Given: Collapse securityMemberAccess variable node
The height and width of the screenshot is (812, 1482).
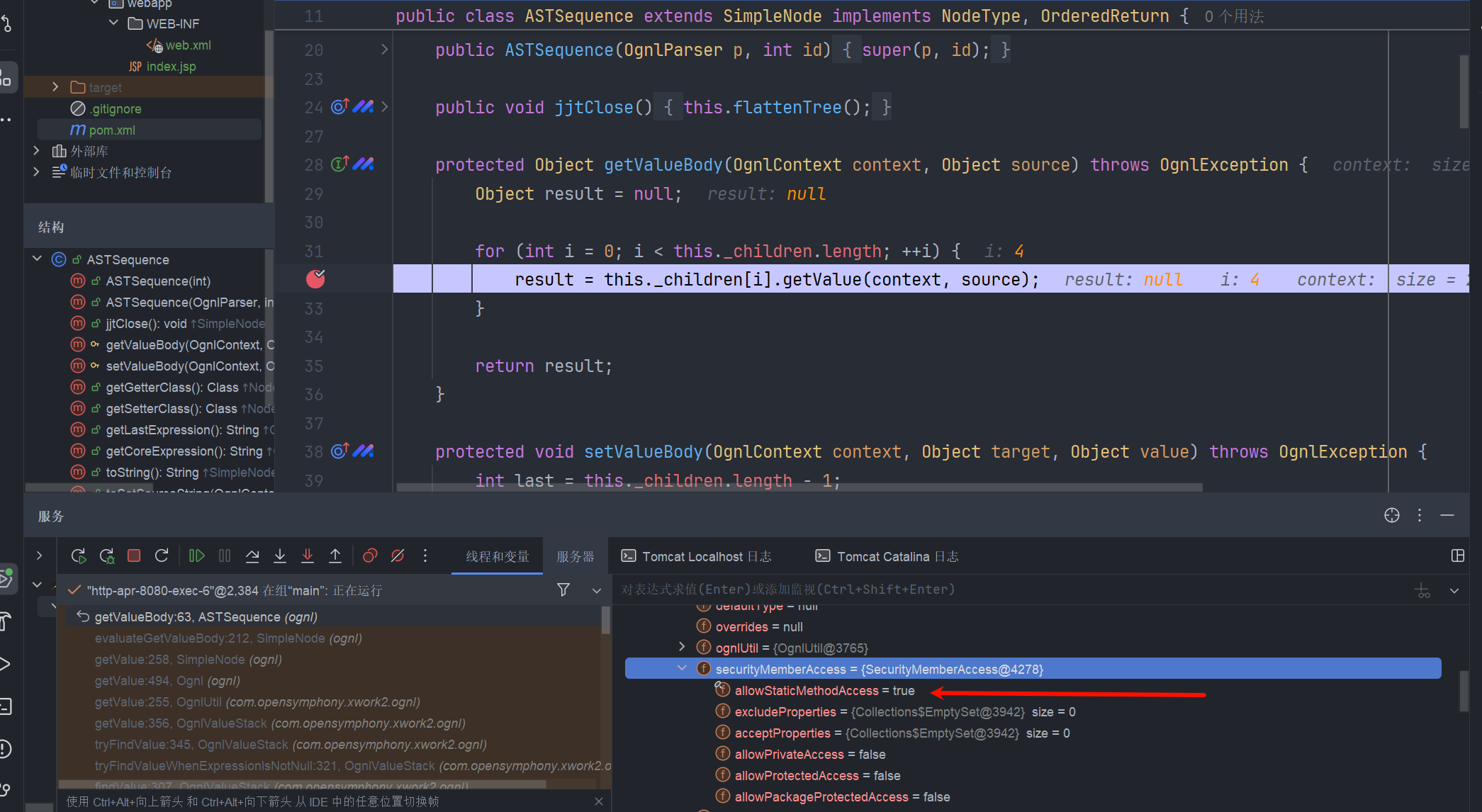Looking at the screenshot, I should [x=682, y=668].
